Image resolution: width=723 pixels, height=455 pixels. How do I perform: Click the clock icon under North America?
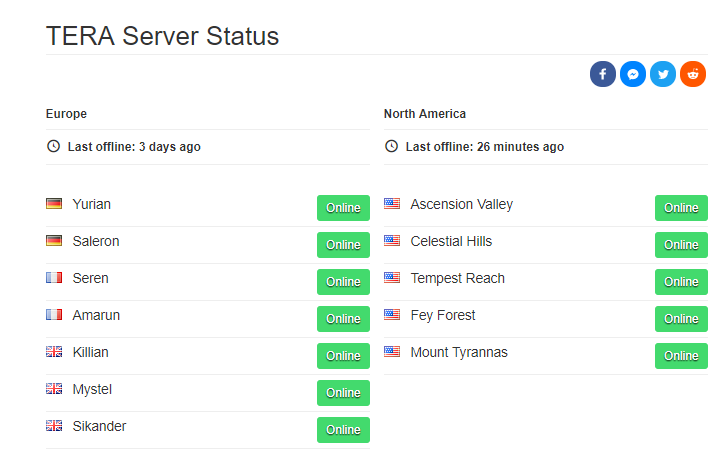point(391,146)
